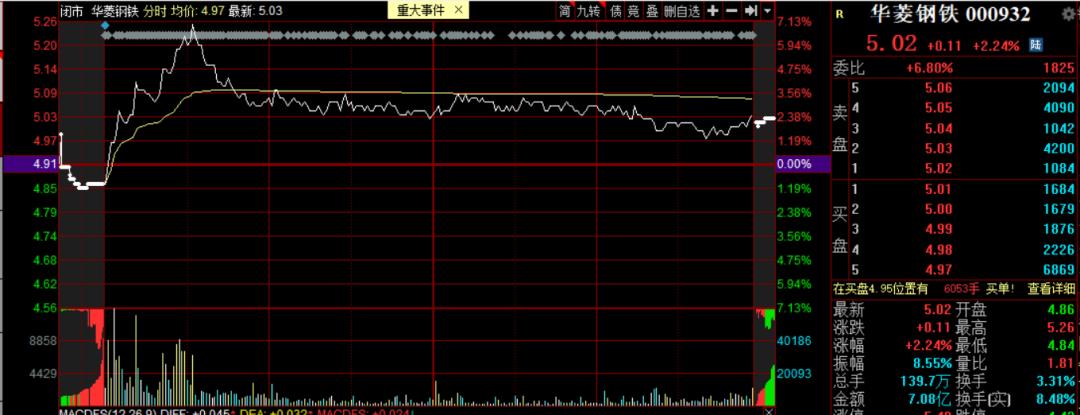This screenshot has height=415, width=1080.
Task: Click buy level 5 price 4.97
Action: (x=939, y=270)
